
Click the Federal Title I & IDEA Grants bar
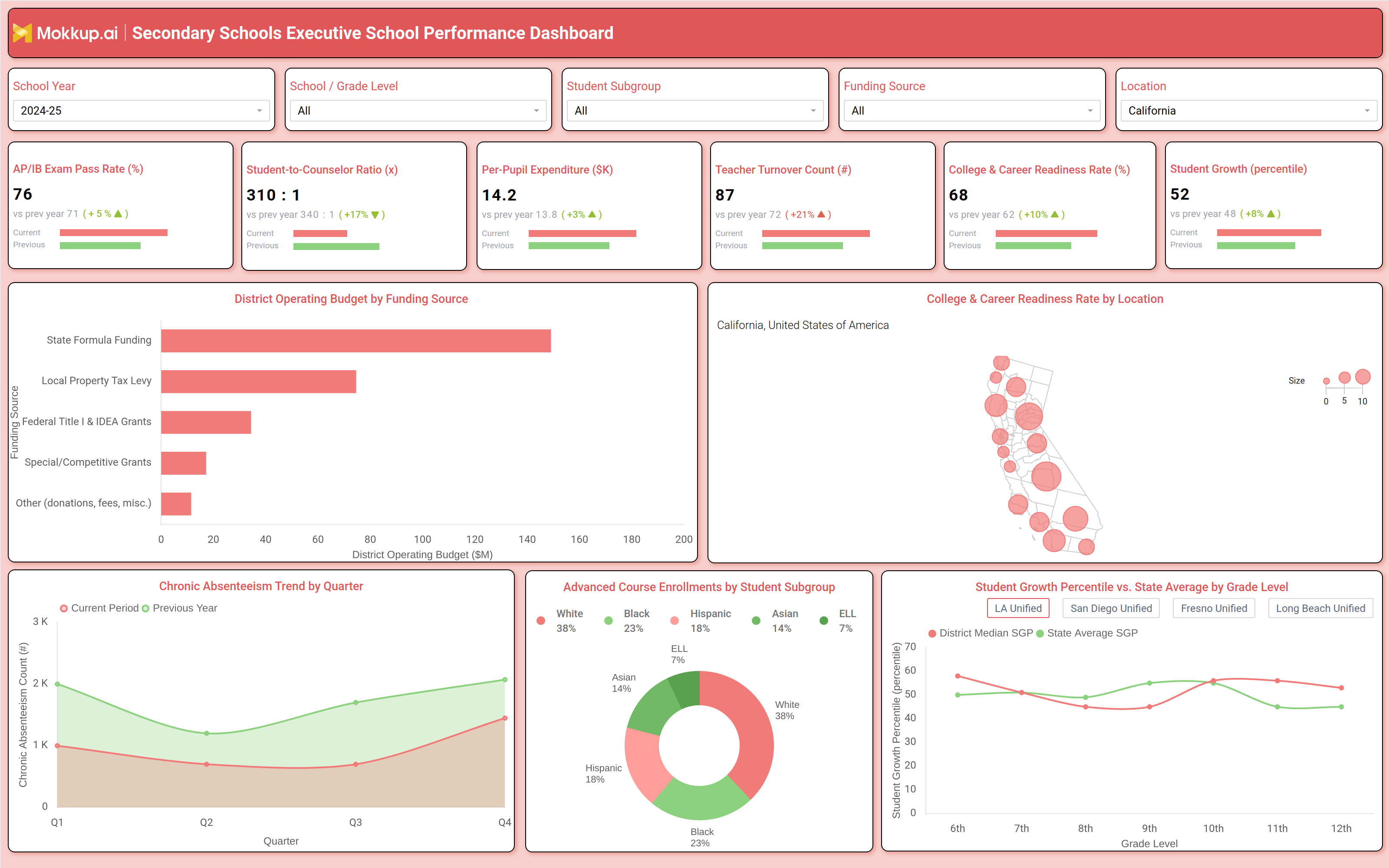click(x=206, y=423)
